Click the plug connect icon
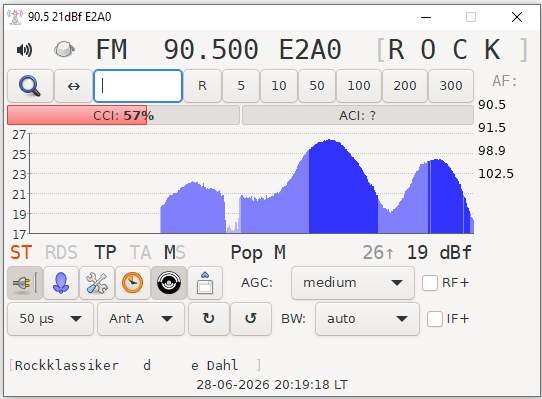The image size is (542, 399). pos(25,283)
